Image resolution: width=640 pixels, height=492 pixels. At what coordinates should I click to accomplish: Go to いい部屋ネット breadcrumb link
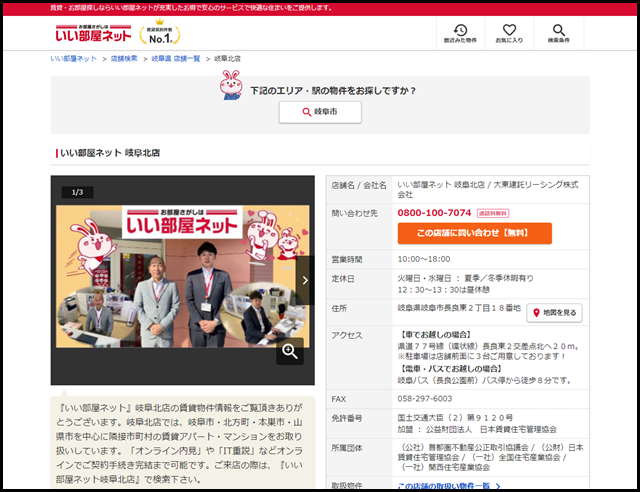click(73, 59)
